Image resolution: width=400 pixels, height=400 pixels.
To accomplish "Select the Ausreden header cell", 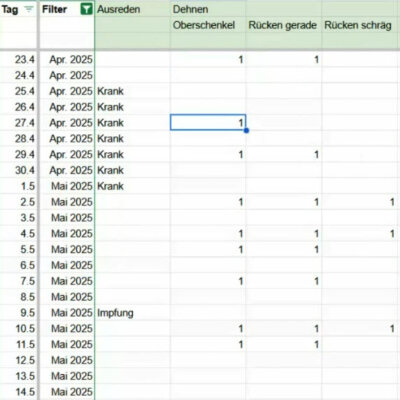I will [133, 9].
